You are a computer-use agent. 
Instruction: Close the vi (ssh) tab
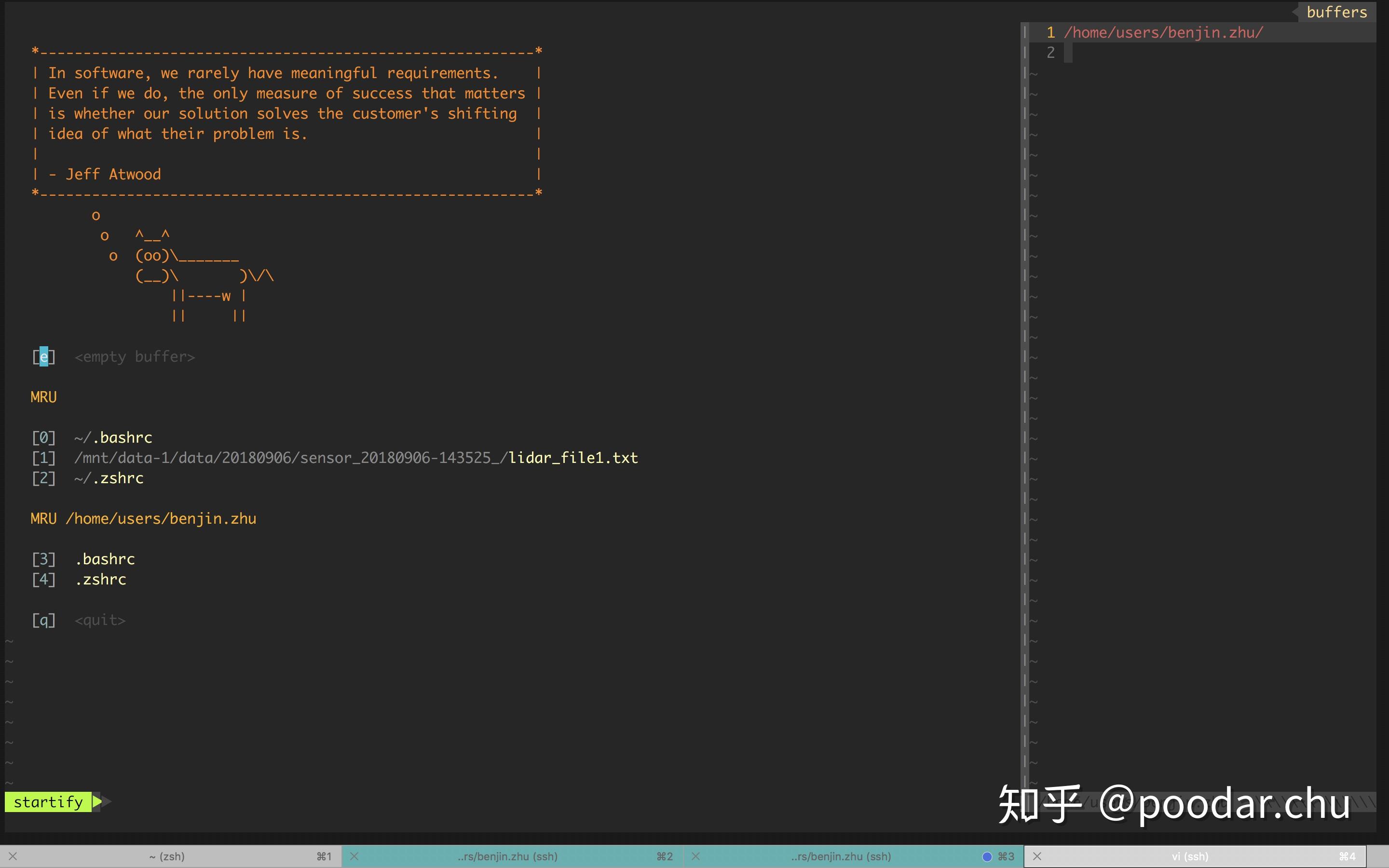[x=1036, y=856]
